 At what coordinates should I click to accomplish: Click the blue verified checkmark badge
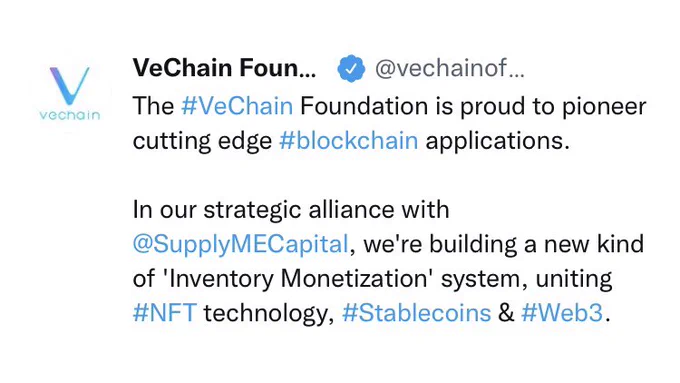coord(351,68)
